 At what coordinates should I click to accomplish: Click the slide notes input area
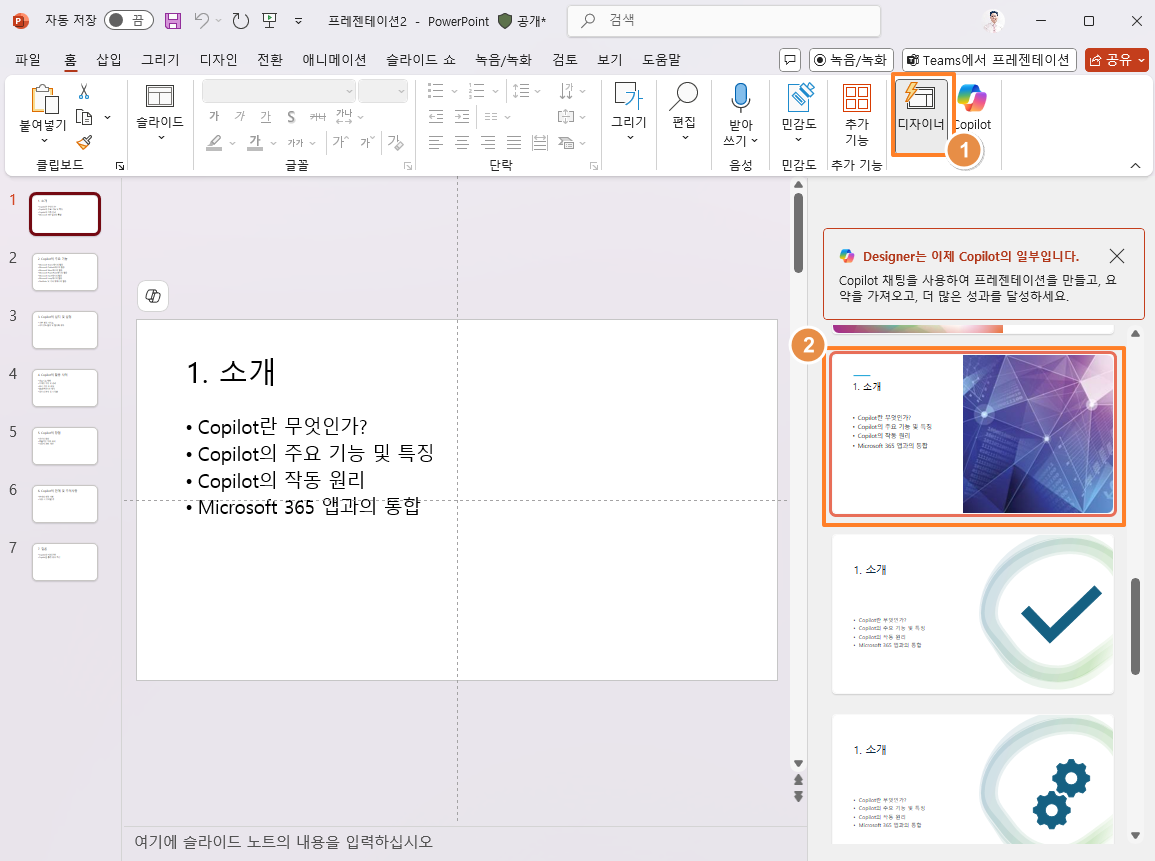tap(464, 842)
